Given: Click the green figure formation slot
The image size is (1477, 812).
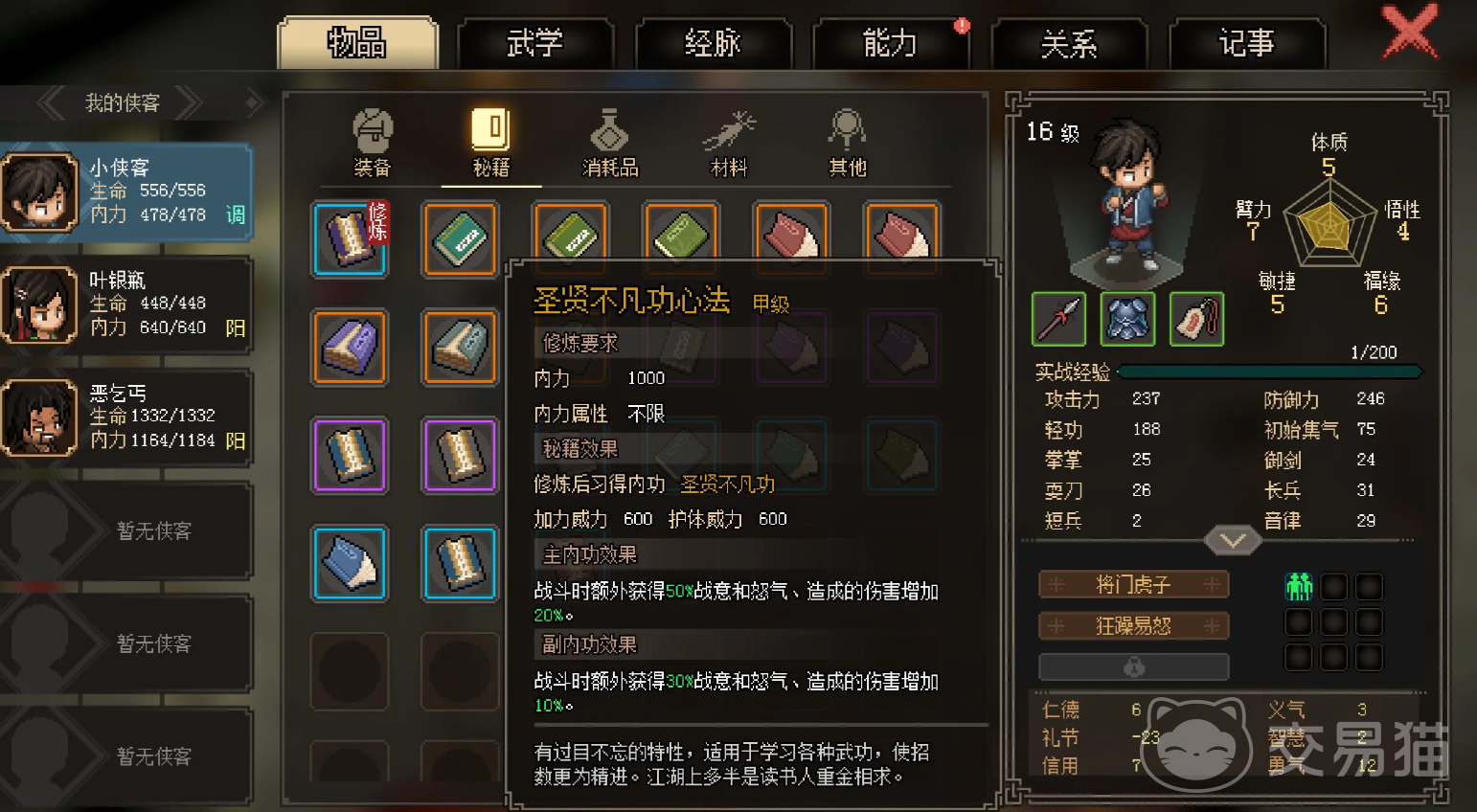Looking at the screenshot, I should (x=1299, y=586).
